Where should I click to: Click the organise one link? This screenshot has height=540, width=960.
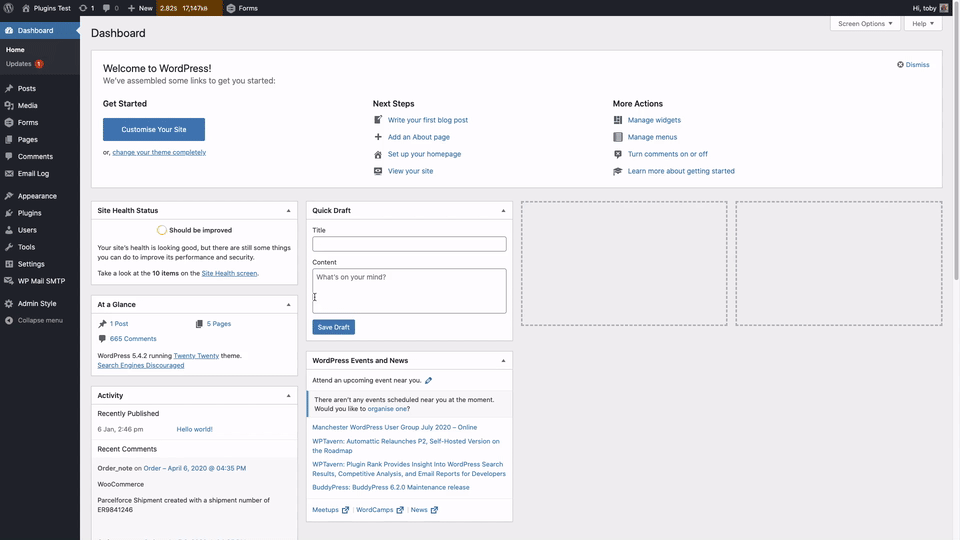[x=386, y=409]
